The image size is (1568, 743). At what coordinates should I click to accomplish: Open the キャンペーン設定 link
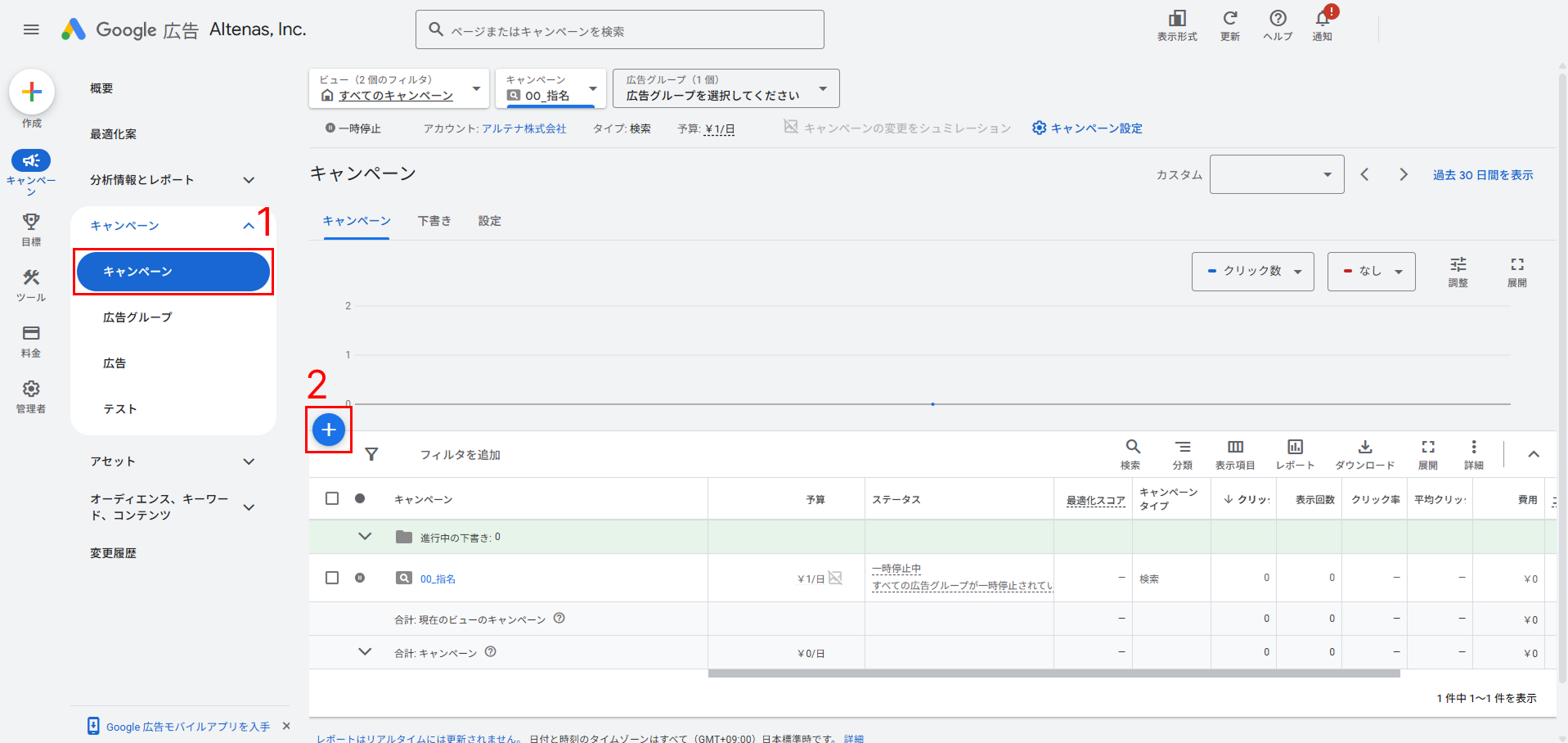click(1088, 128)
